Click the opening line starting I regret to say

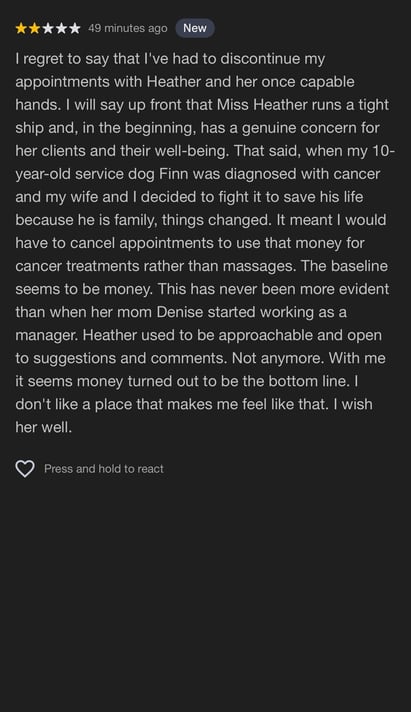170,59
